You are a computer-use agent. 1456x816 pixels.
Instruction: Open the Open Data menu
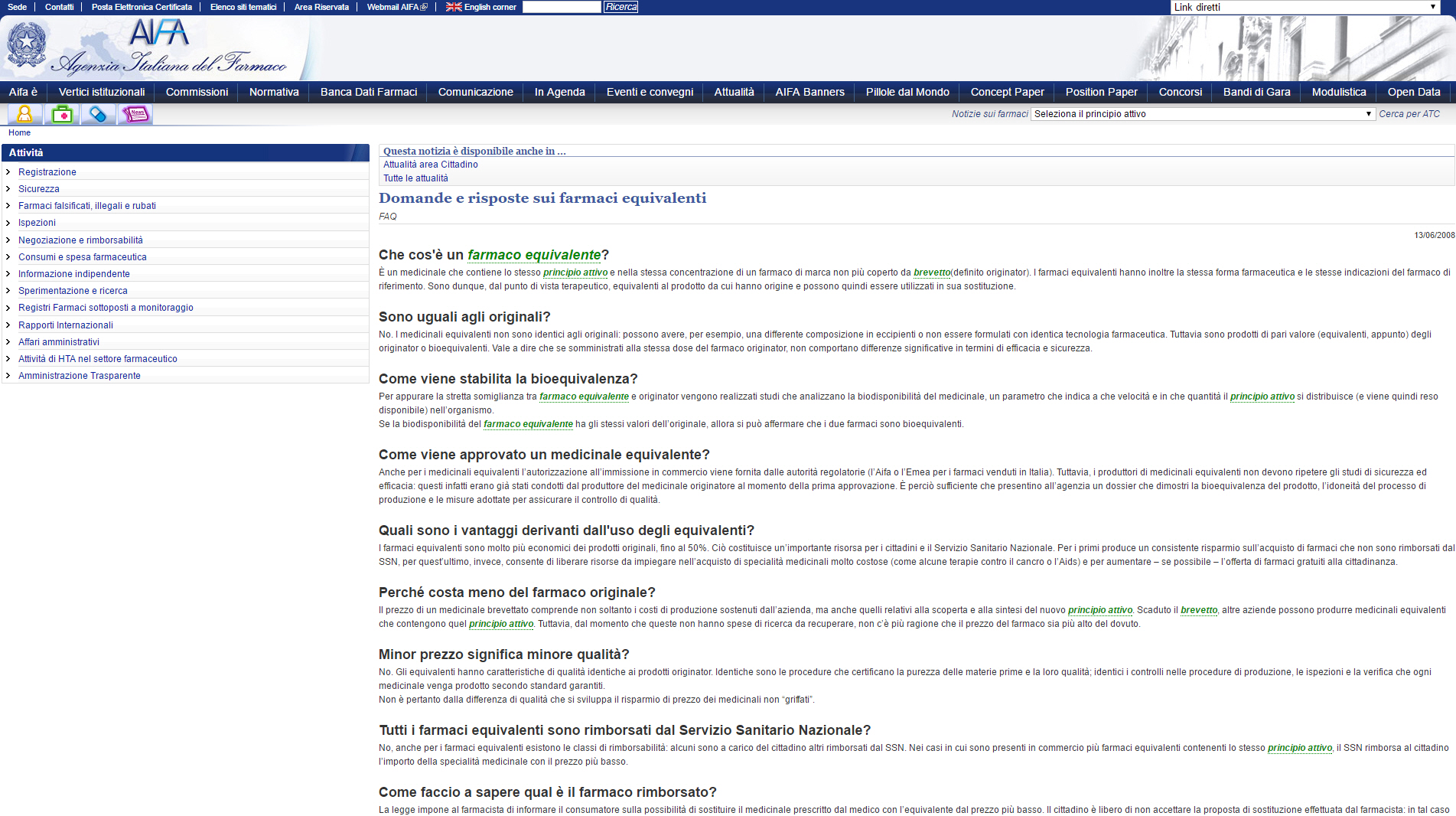click(1413, 92)
